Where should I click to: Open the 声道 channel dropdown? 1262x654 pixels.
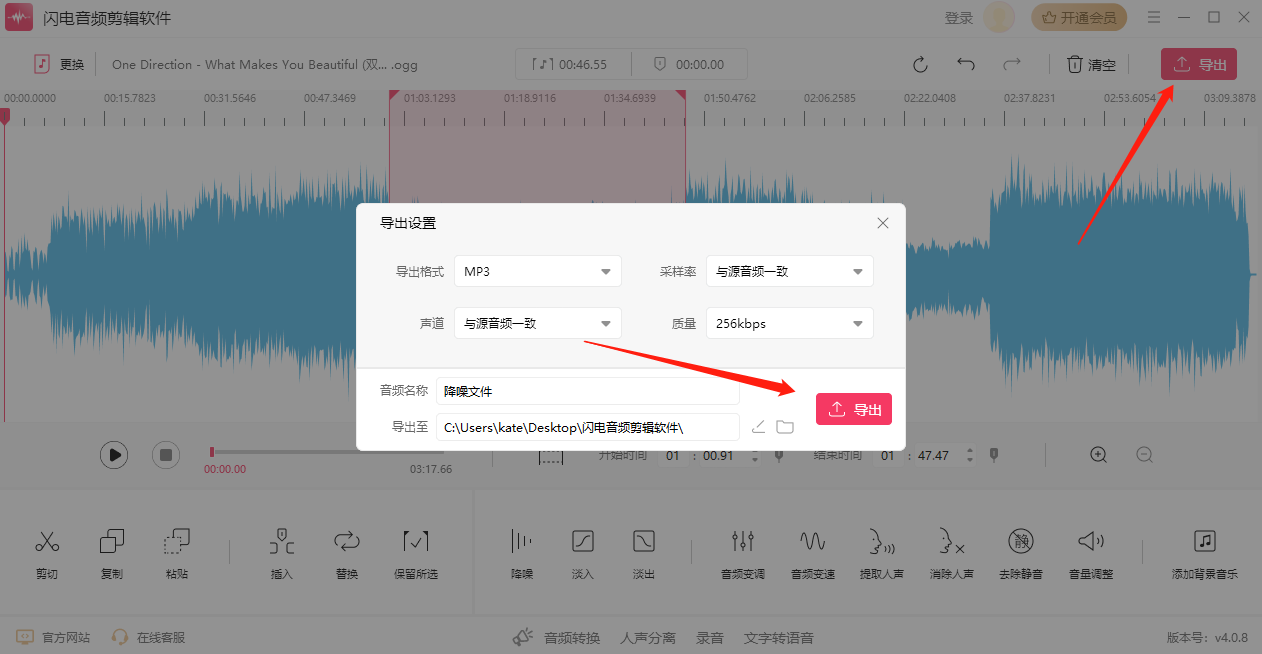[x=537, y=323]
